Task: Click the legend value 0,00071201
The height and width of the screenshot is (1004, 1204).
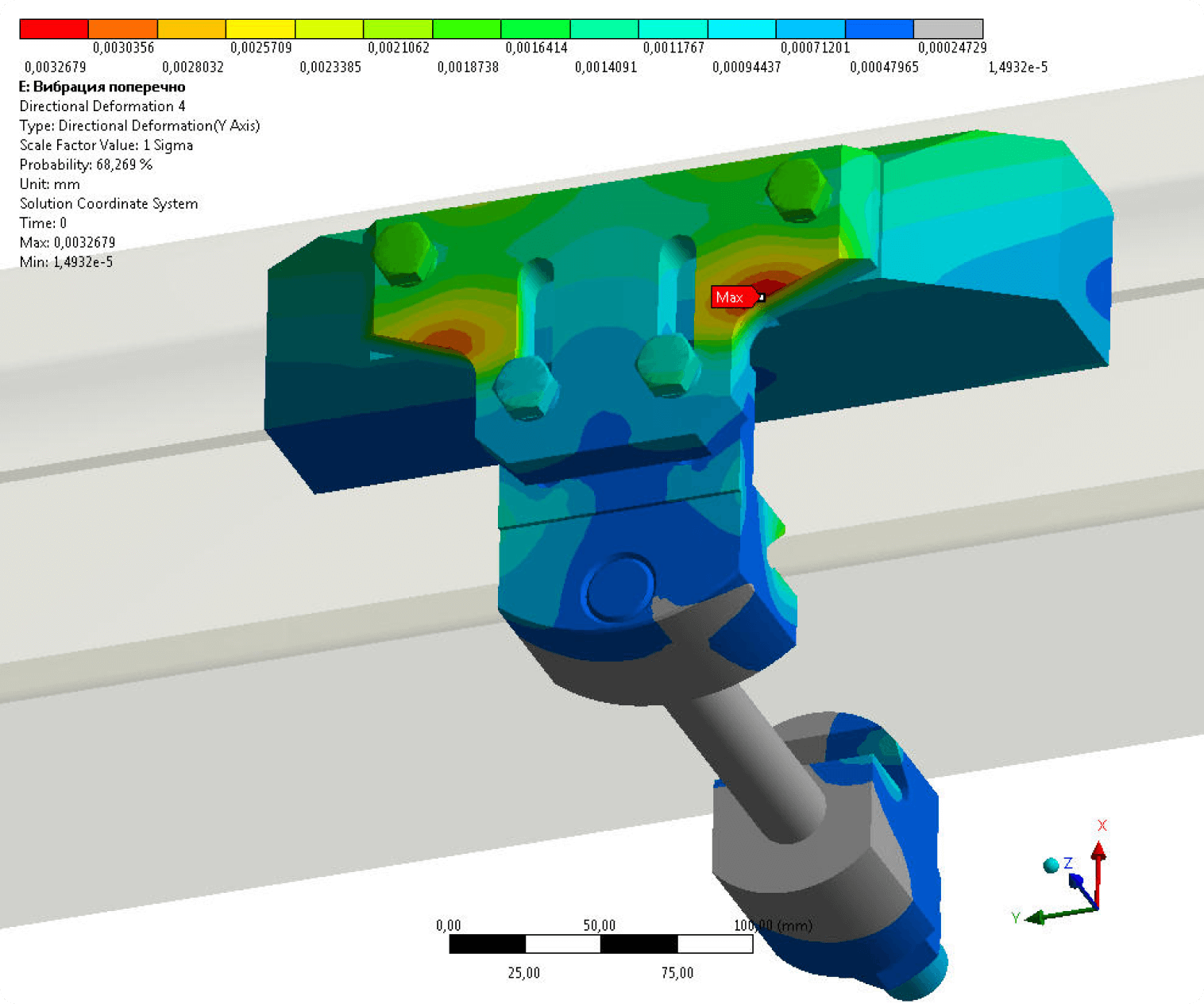Action: 816,48
